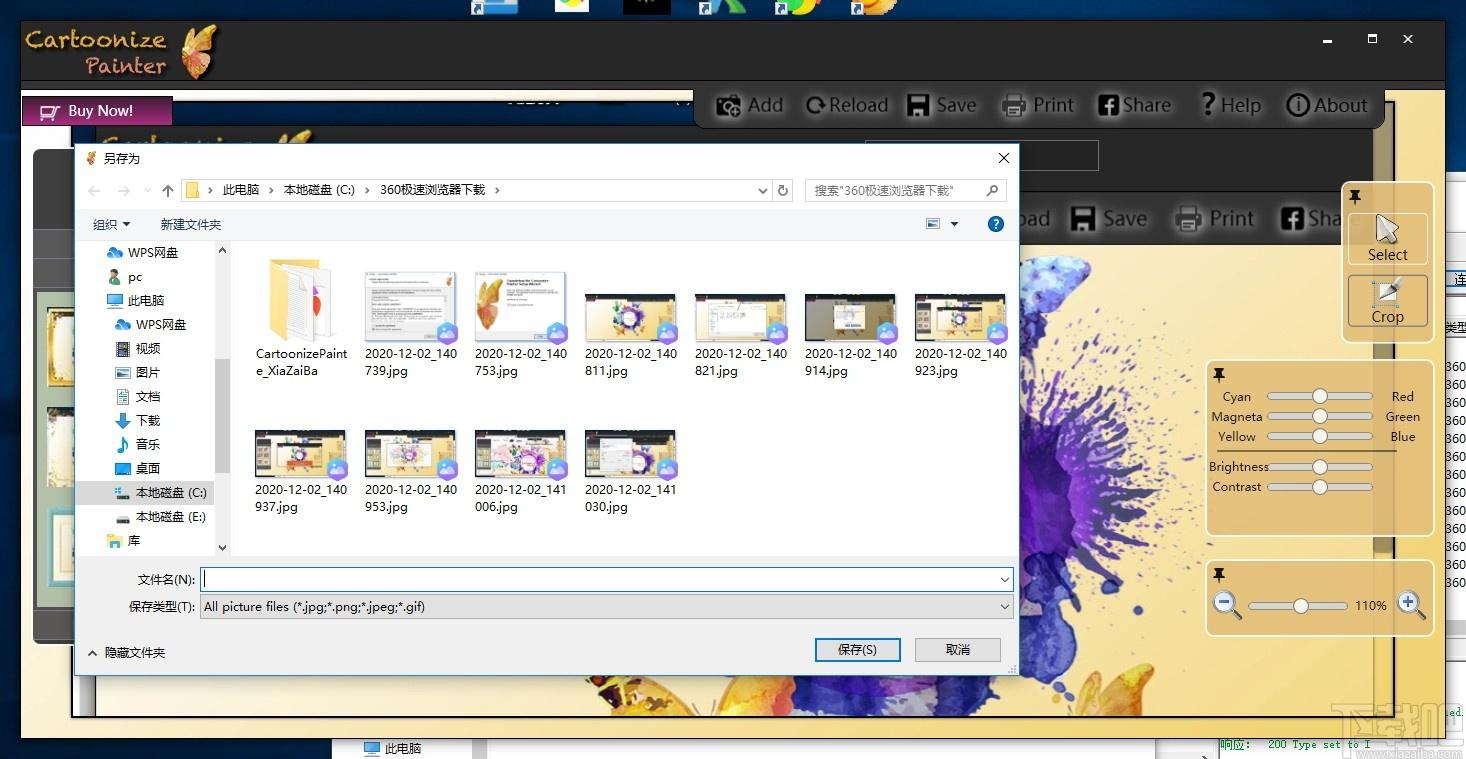
Task: Collapse folders with 隐藏文件夹
Action: tap(126, 652)
